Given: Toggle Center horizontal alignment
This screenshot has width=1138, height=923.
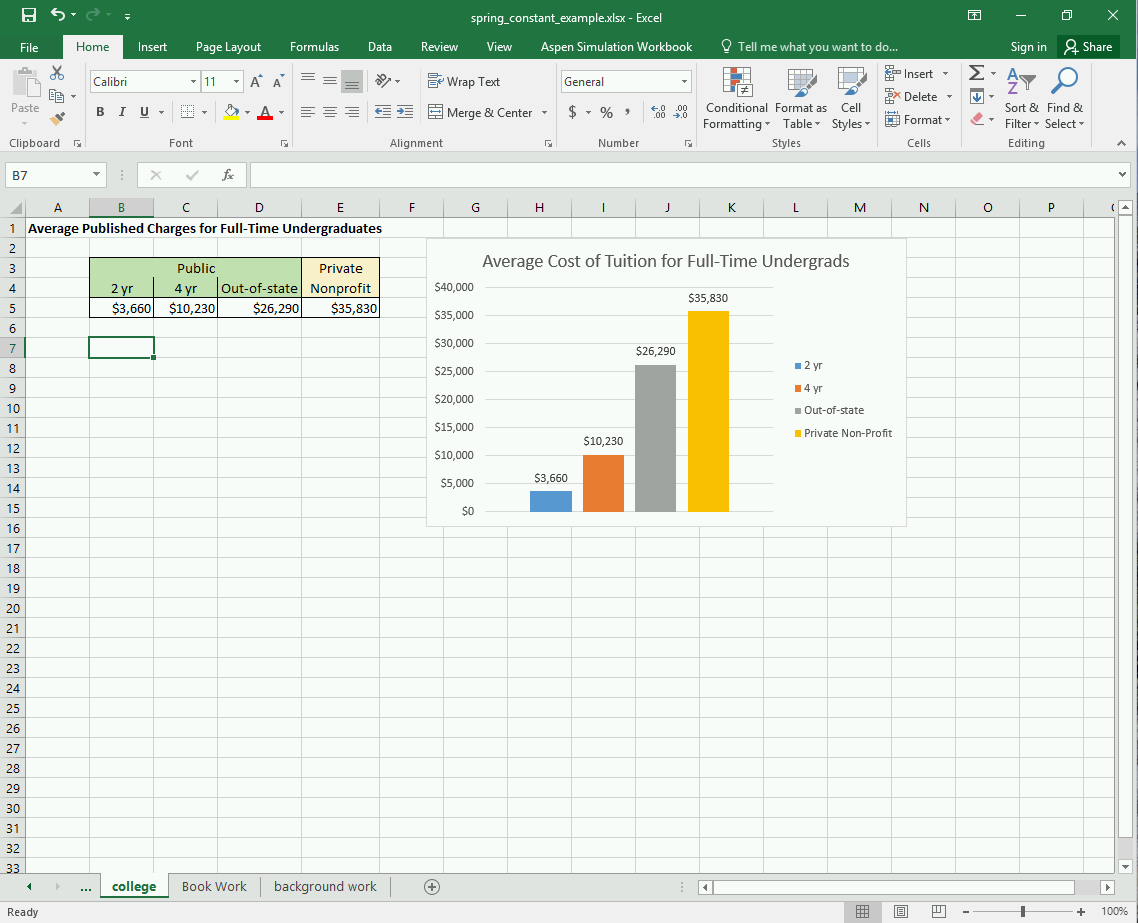Looking at the screenshot, I should point(329,112).
